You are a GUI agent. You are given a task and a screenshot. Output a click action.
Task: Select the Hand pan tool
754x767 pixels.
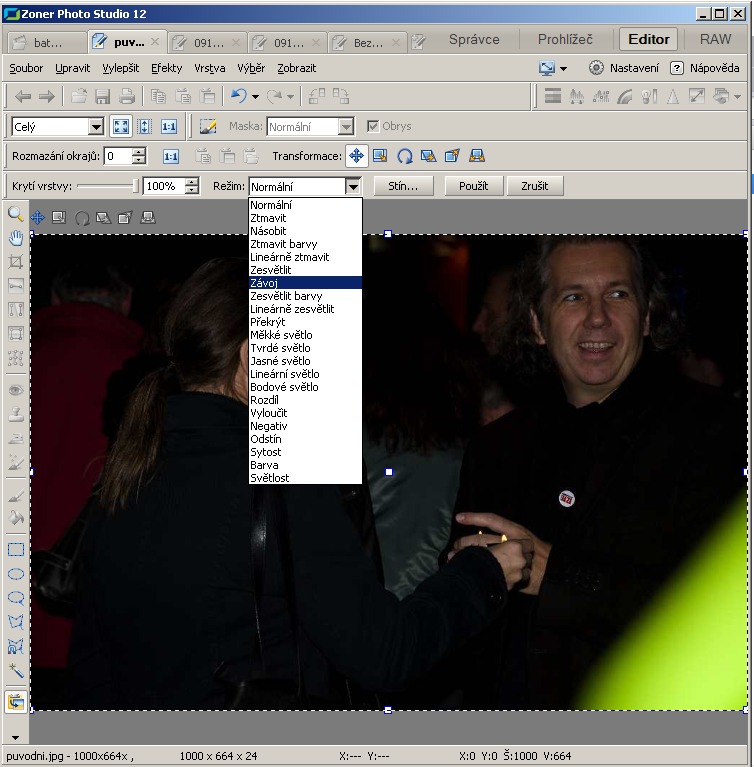point(15,238)
